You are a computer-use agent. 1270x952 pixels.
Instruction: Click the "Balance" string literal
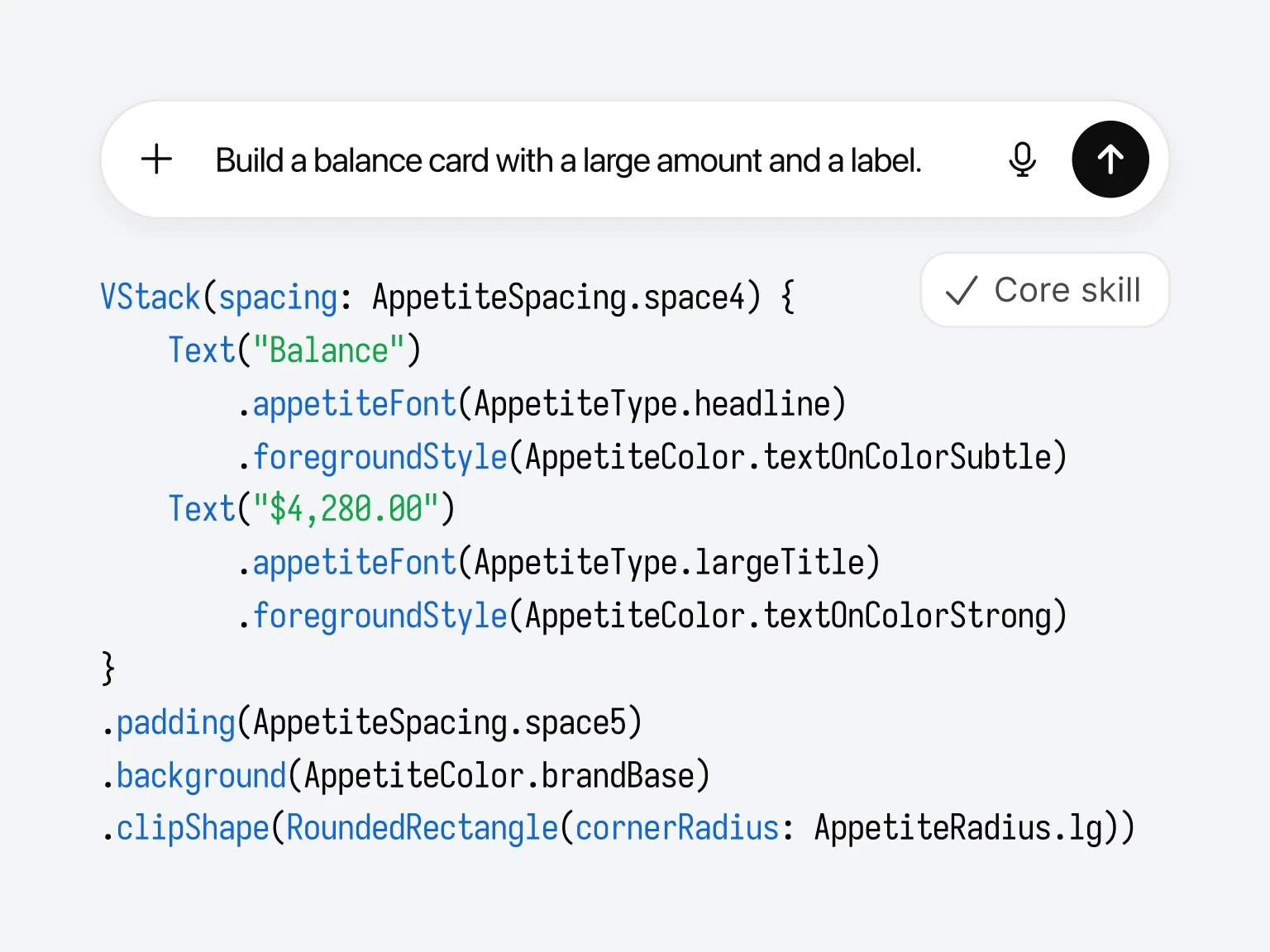click(x=329, y=350)
